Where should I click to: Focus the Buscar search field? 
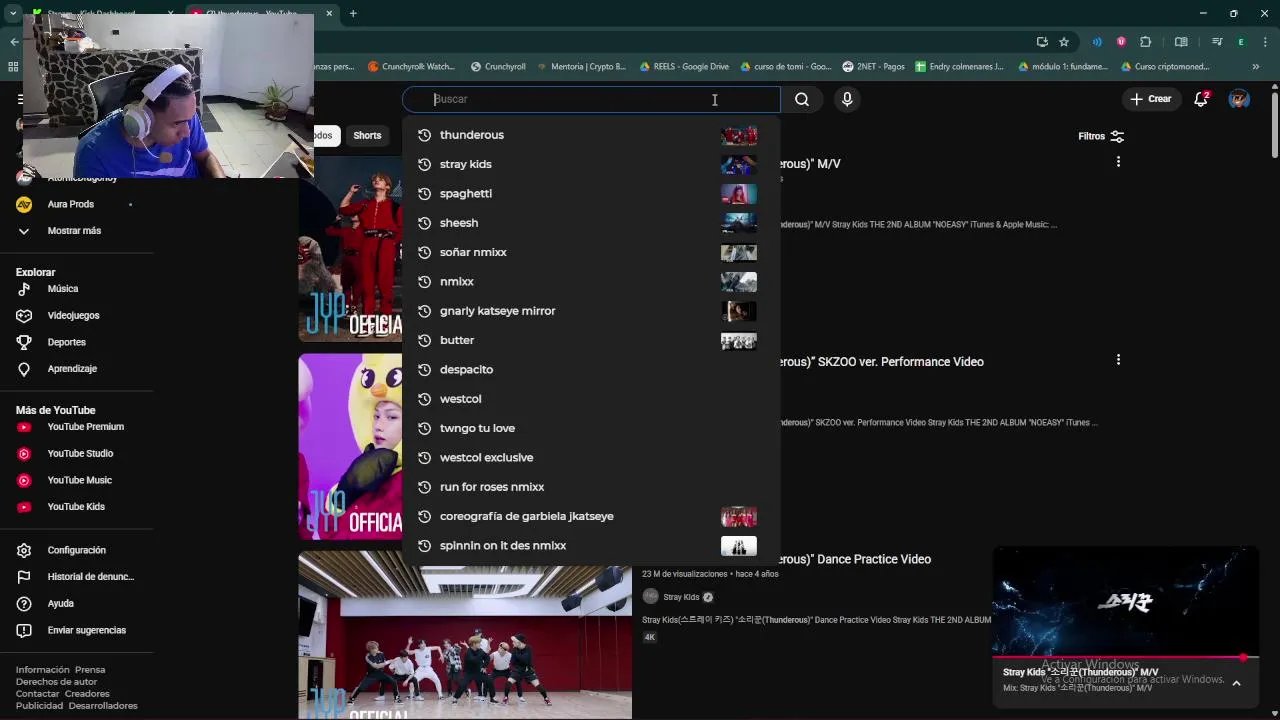591,99
